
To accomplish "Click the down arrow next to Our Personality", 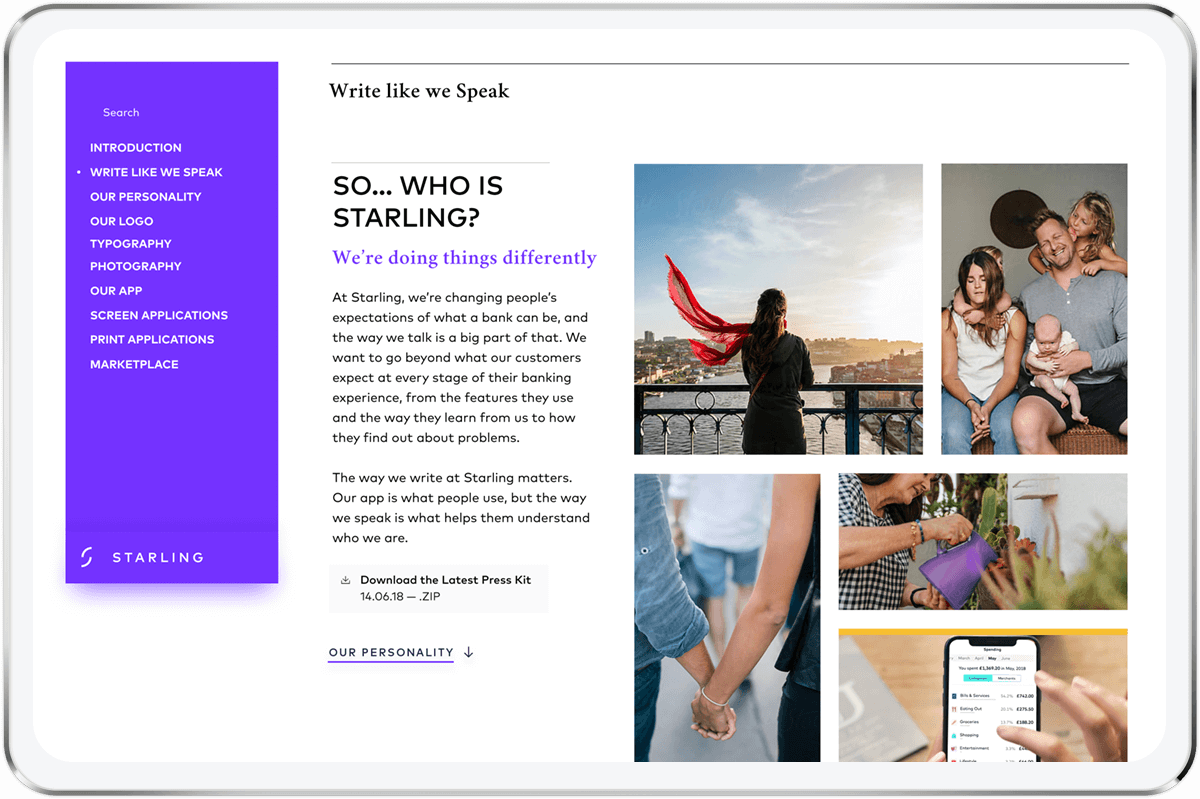I will (x=468, y=652).
